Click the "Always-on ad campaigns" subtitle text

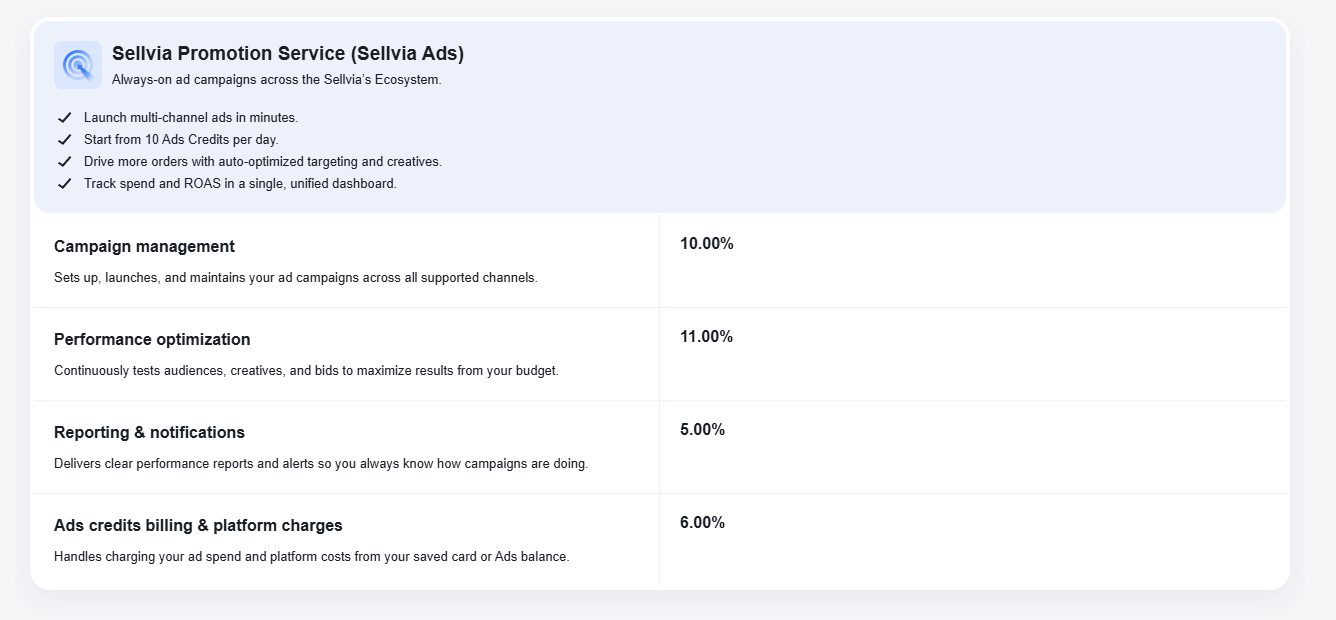276,80
